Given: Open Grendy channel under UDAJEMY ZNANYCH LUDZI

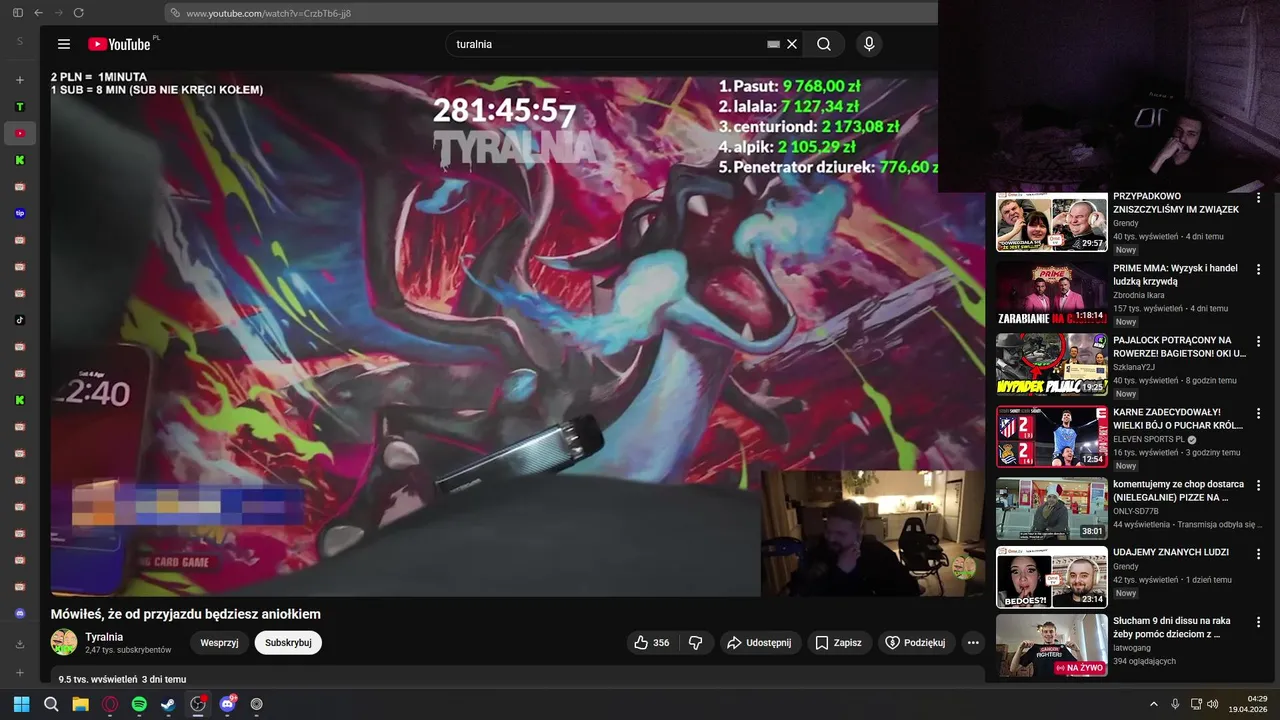Looking at the screenshot, I should [x=1126, y=567].
